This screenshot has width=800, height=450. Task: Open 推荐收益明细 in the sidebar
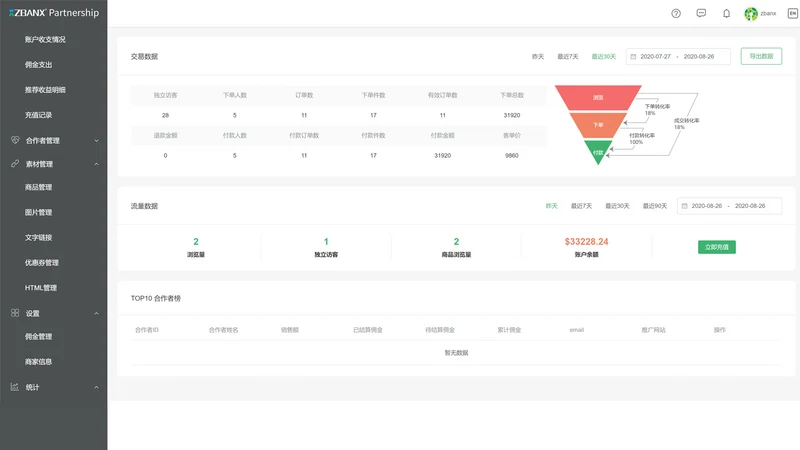45,90
